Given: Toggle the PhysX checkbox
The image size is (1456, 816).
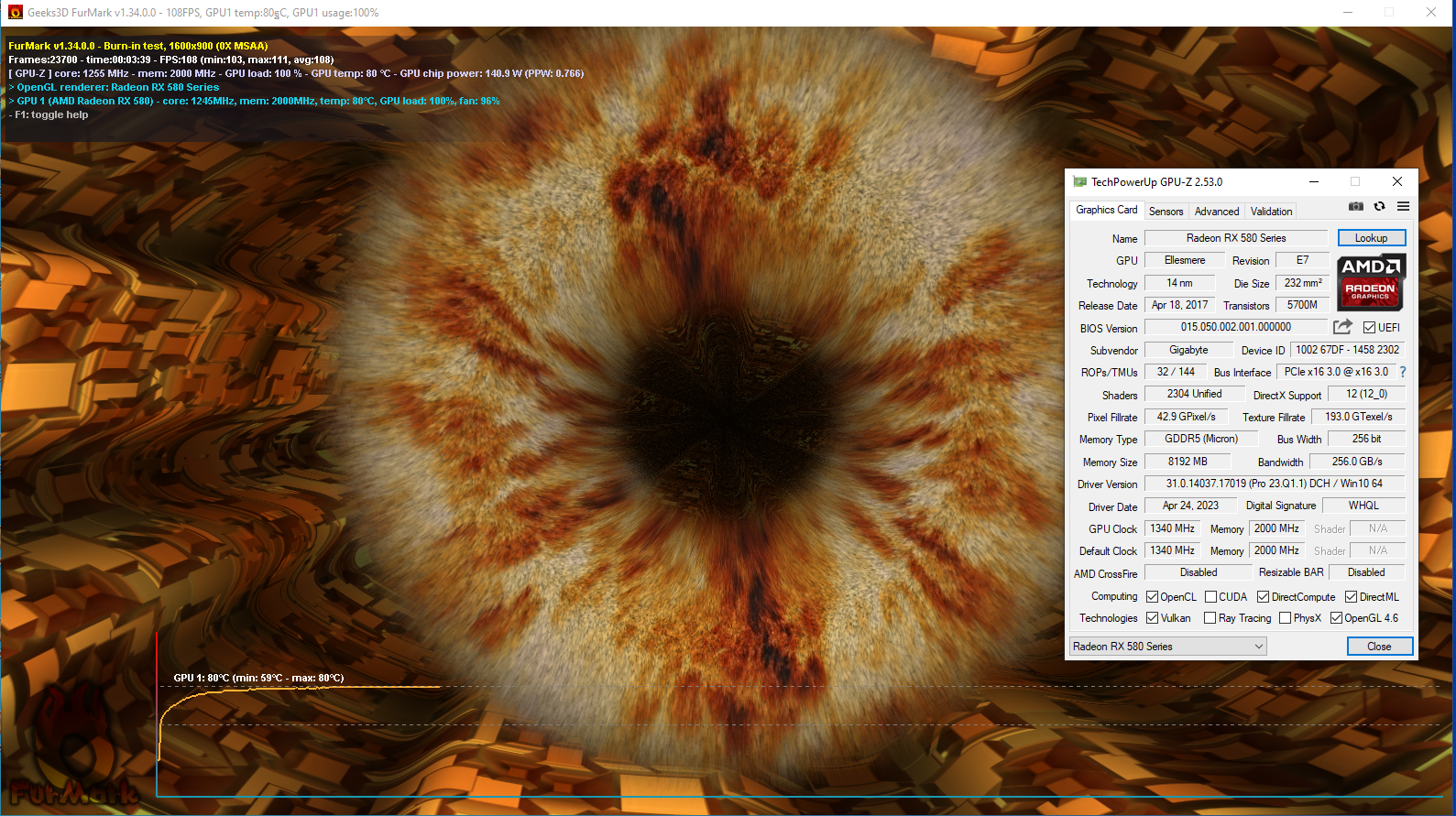Looking at the screenshot, I should click(x=1285, y=618).
